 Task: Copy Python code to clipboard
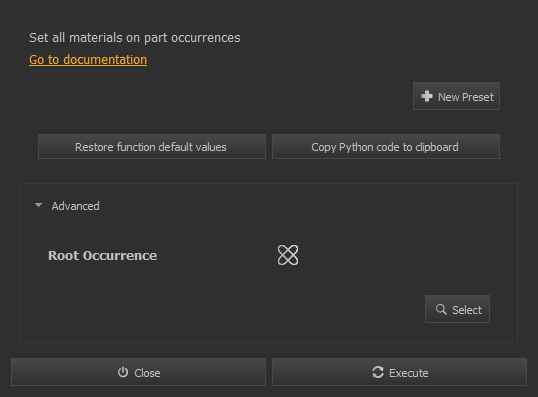(386, 147)
